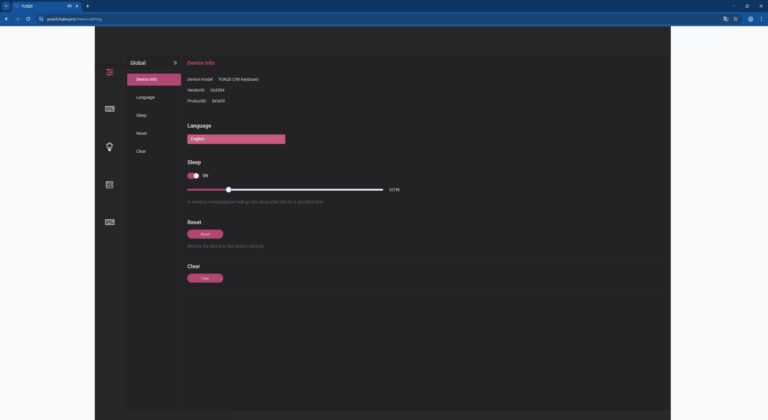768x420 pixels.
Task: Open the keyboard key mapping icon
Action: (x=110, y=109)
